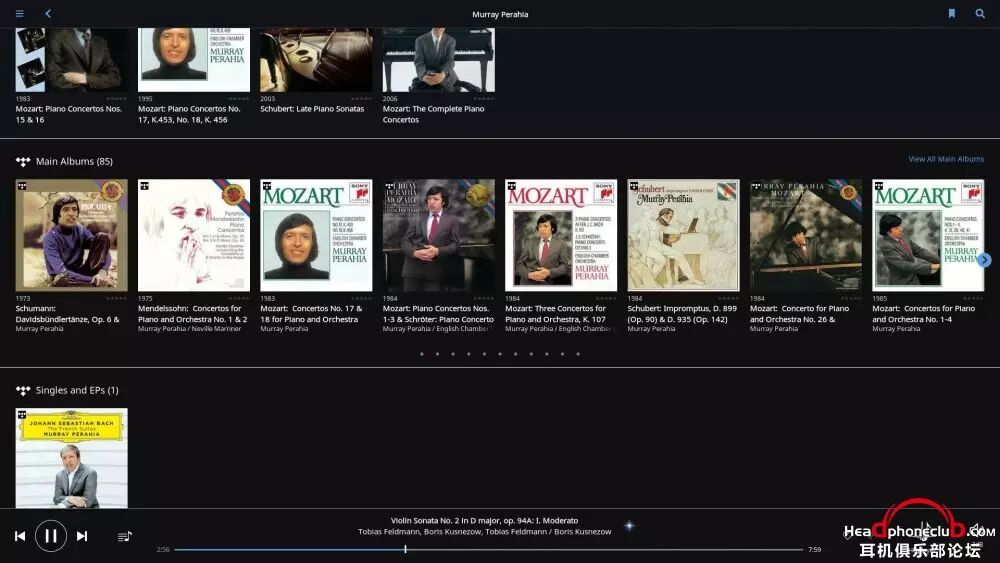Screen dimensions: 1000x563
Task: Click the TIDAL logo beside Singles and EPs
Action: coord(23,391)
